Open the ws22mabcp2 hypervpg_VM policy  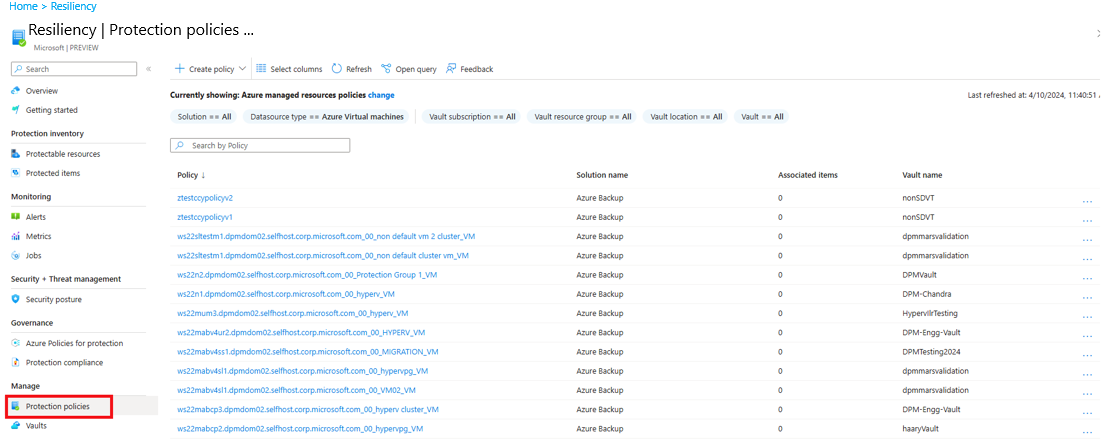point(300,428)
